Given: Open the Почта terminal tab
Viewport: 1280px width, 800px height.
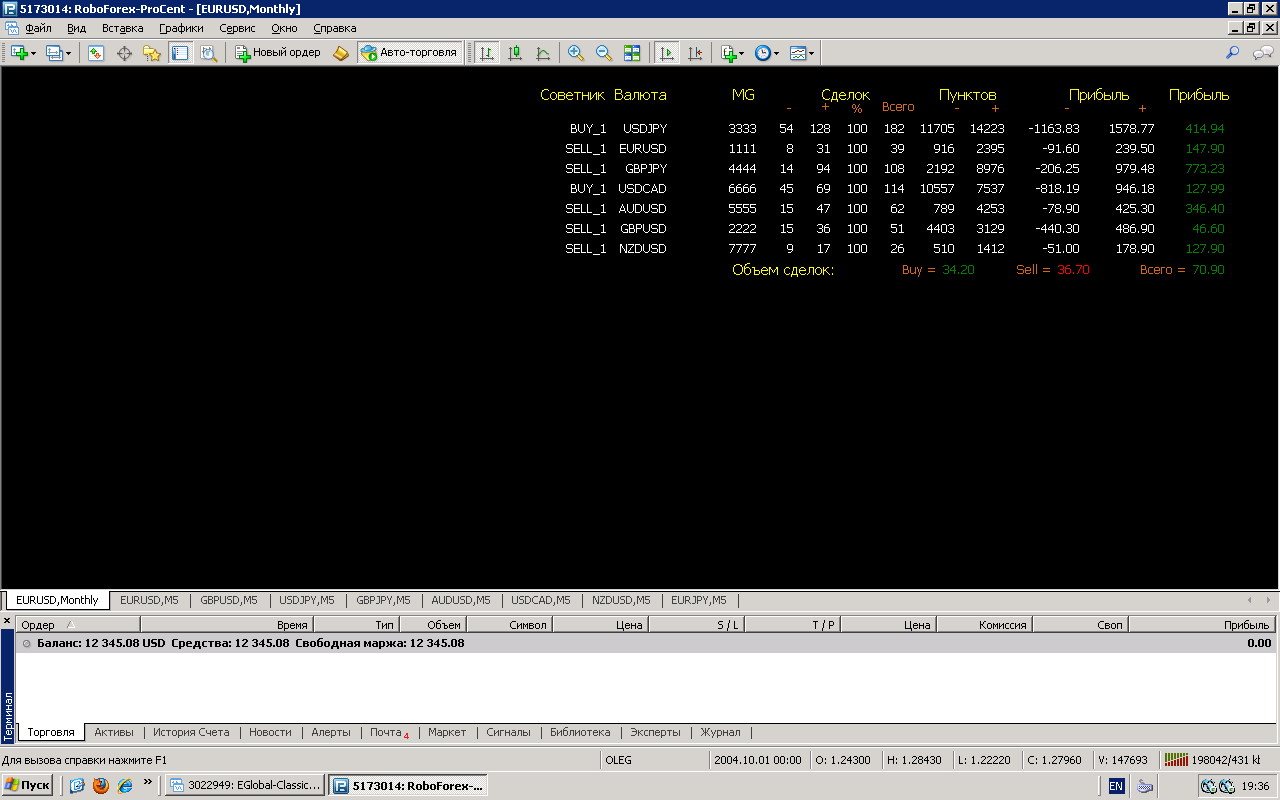Looking at the screenshot, I should [x=388, y=732].
